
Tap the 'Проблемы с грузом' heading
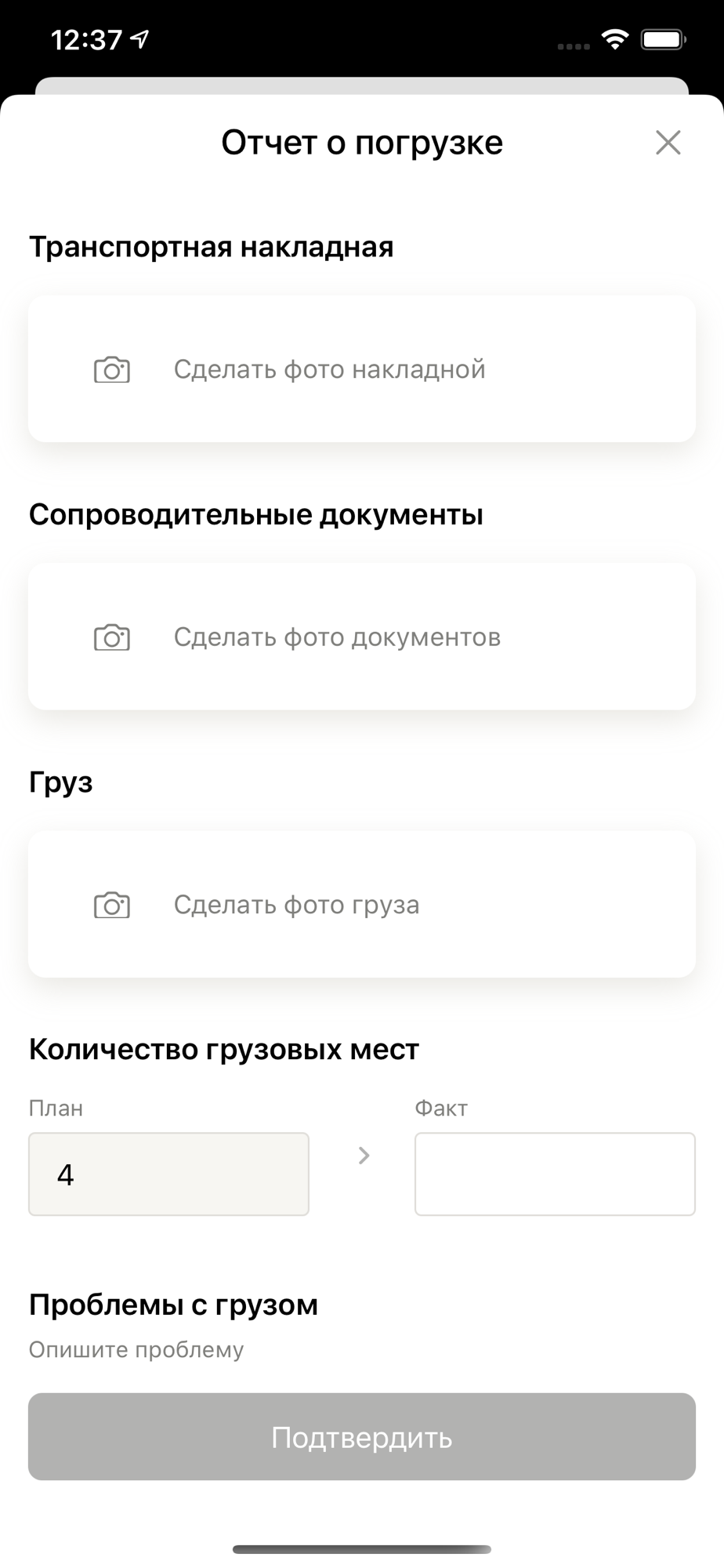coord(174,1305)
